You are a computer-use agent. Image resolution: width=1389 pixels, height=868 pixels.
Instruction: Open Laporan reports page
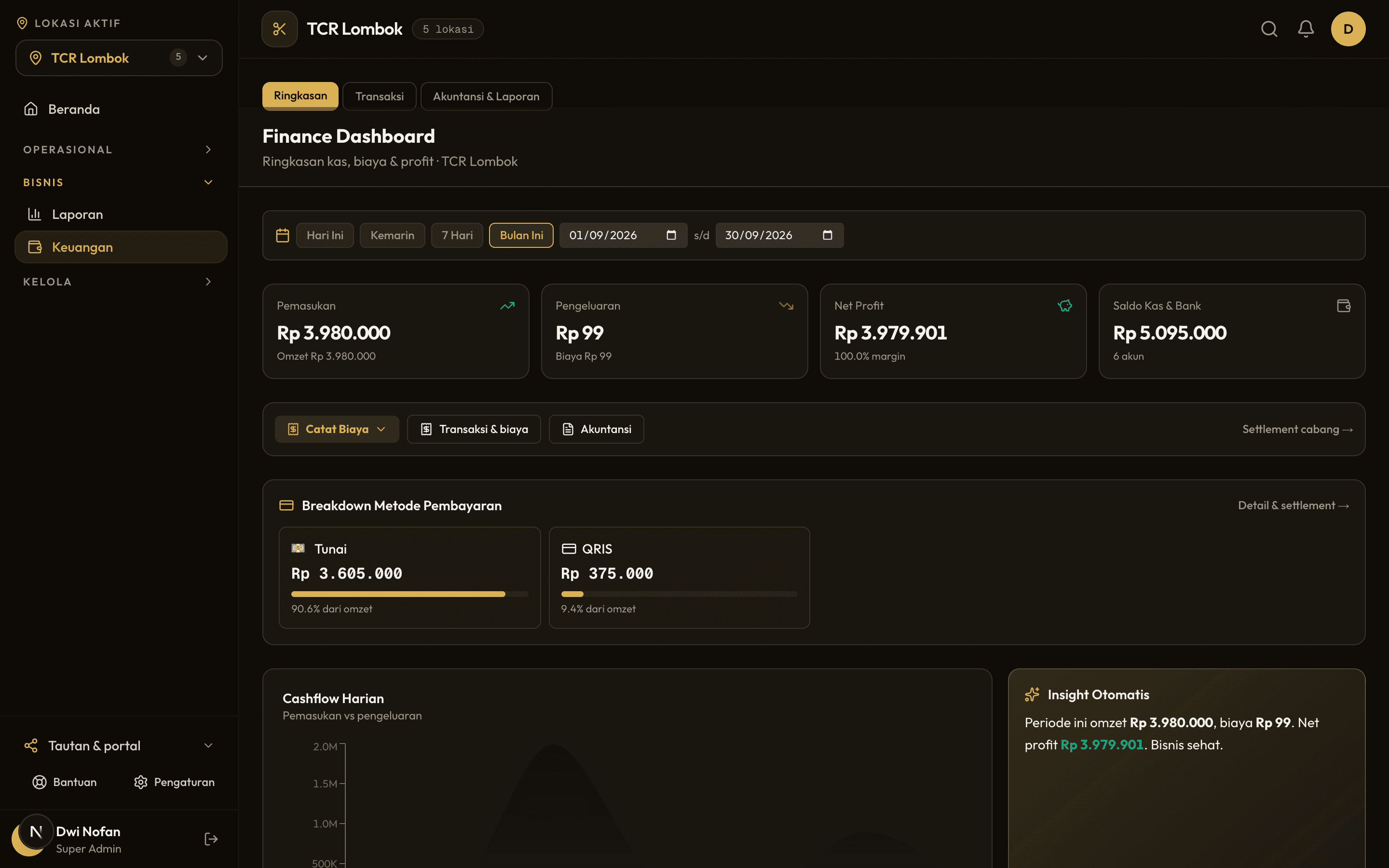tap(121, 214)
